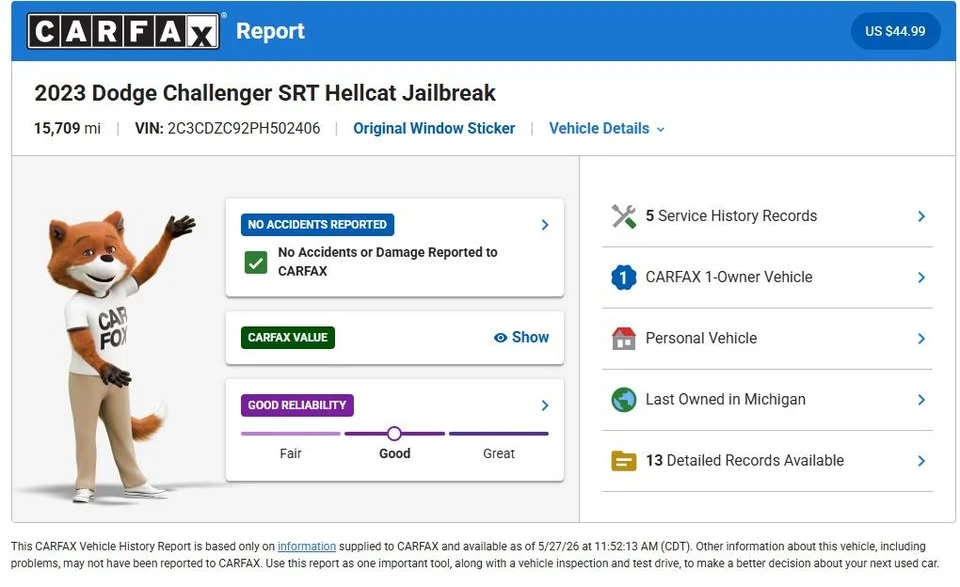Click the NO ACCIDENTS REPORTED badge
The height and width of the screenshot is (587, 960).
click(x=317, y=225)
